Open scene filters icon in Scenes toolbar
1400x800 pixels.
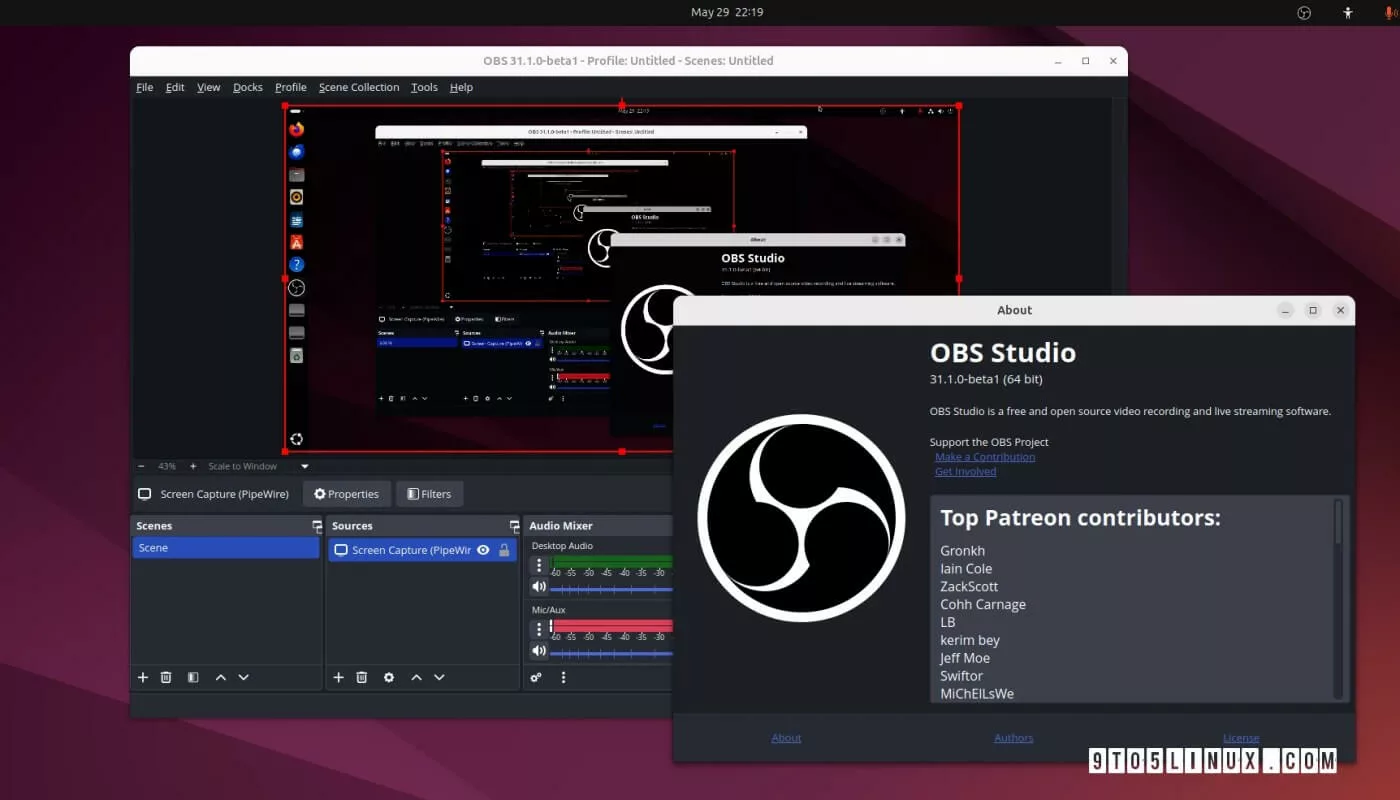click(x=193, y=677)
